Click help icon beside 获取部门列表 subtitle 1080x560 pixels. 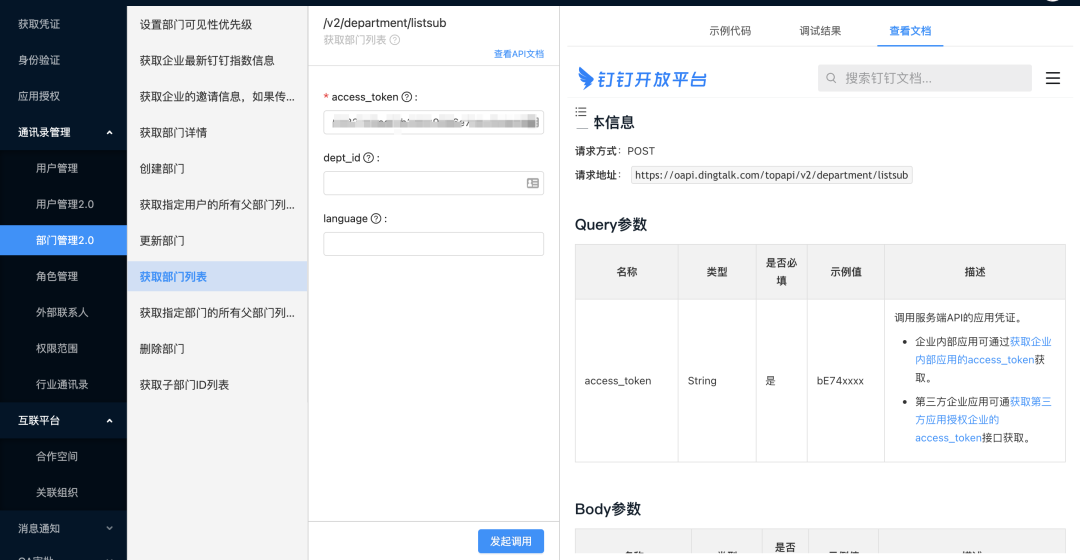[395, 40]
